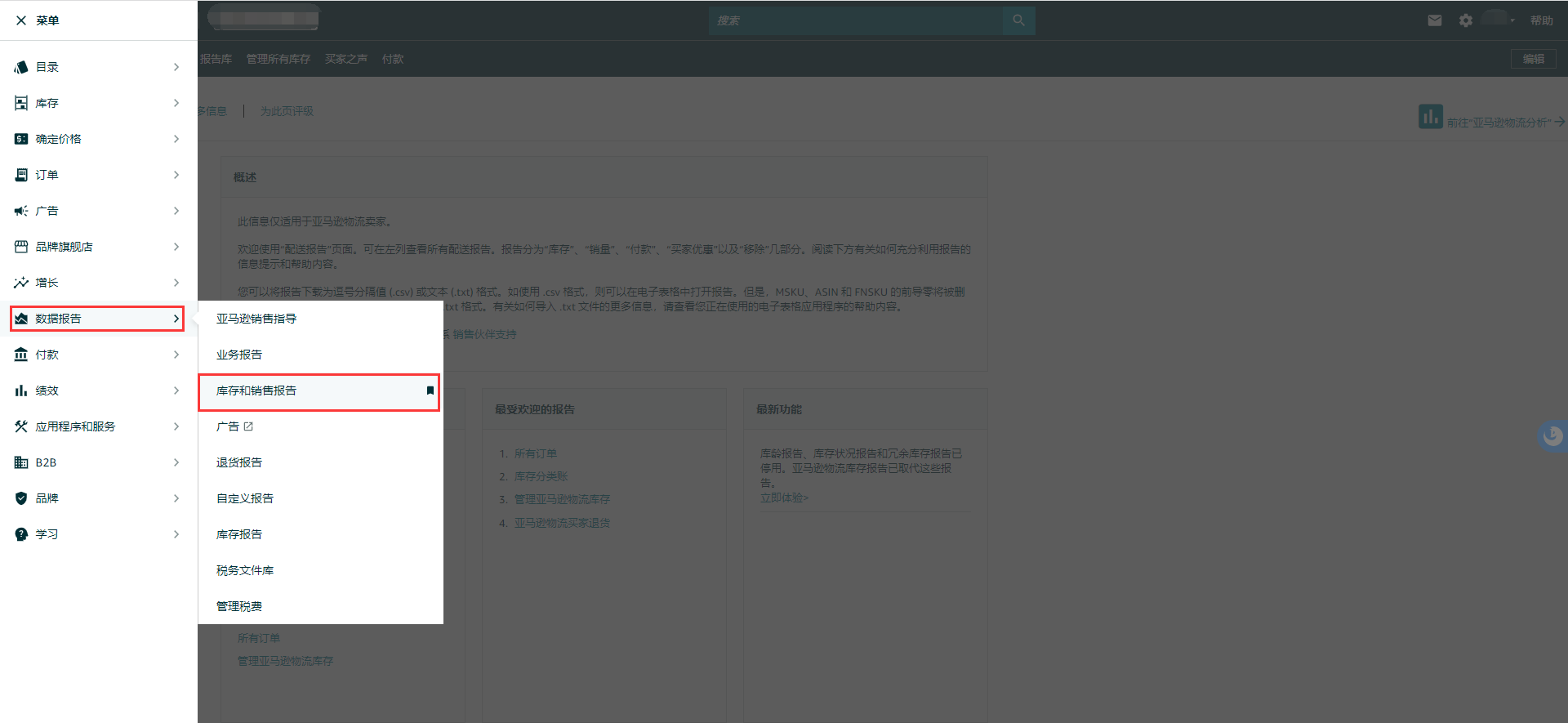Click the 绩效 bar chart icon
Viewport: 1568px width, 723px height.
pyautogui.click(x=21, y=391)
